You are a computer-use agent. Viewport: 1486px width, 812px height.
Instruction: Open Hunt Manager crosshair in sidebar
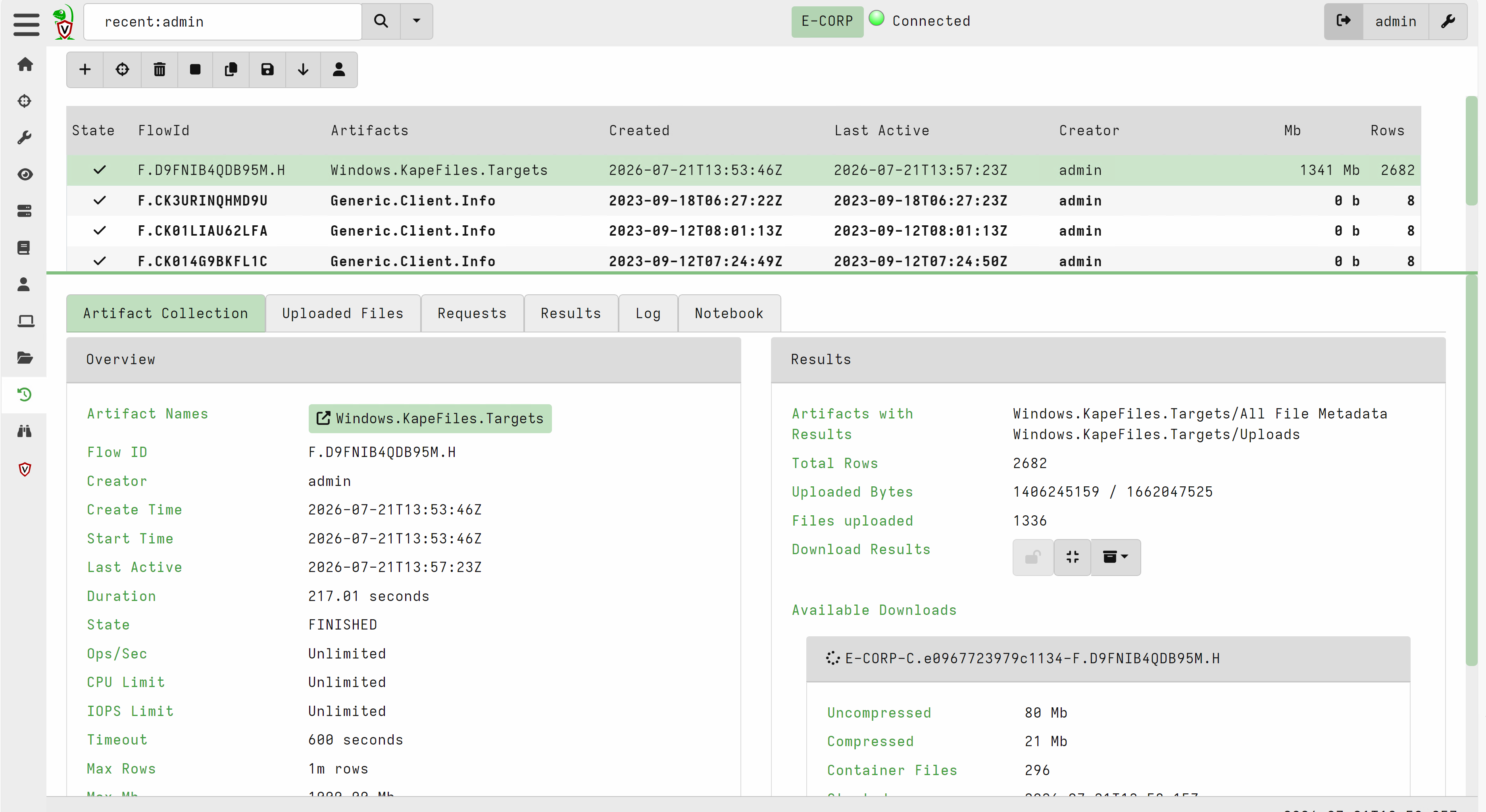[x=24, y=101]
